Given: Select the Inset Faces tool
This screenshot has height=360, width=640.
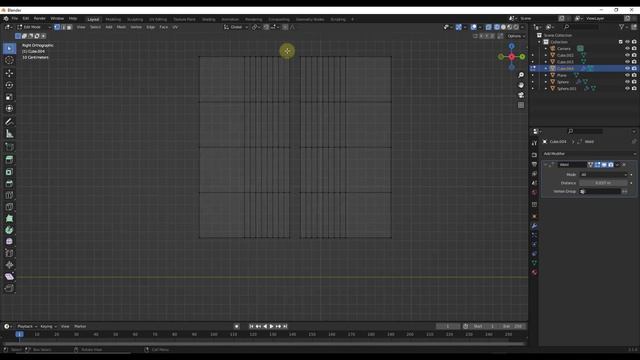Looking at the screenshot, I should coord(9,172).
